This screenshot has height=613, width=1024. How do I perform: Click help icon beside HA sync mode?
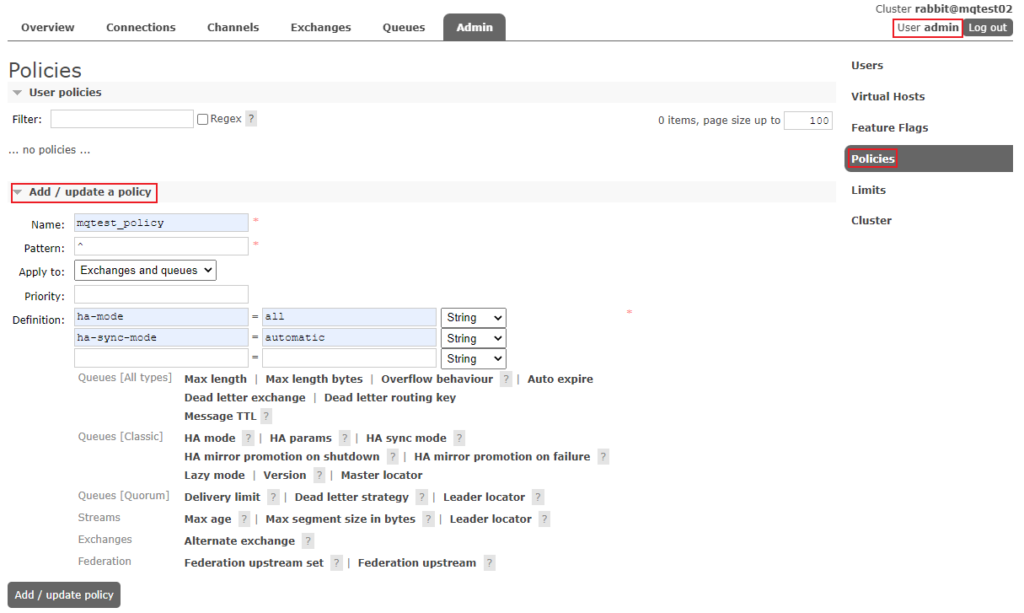point(459,438)
